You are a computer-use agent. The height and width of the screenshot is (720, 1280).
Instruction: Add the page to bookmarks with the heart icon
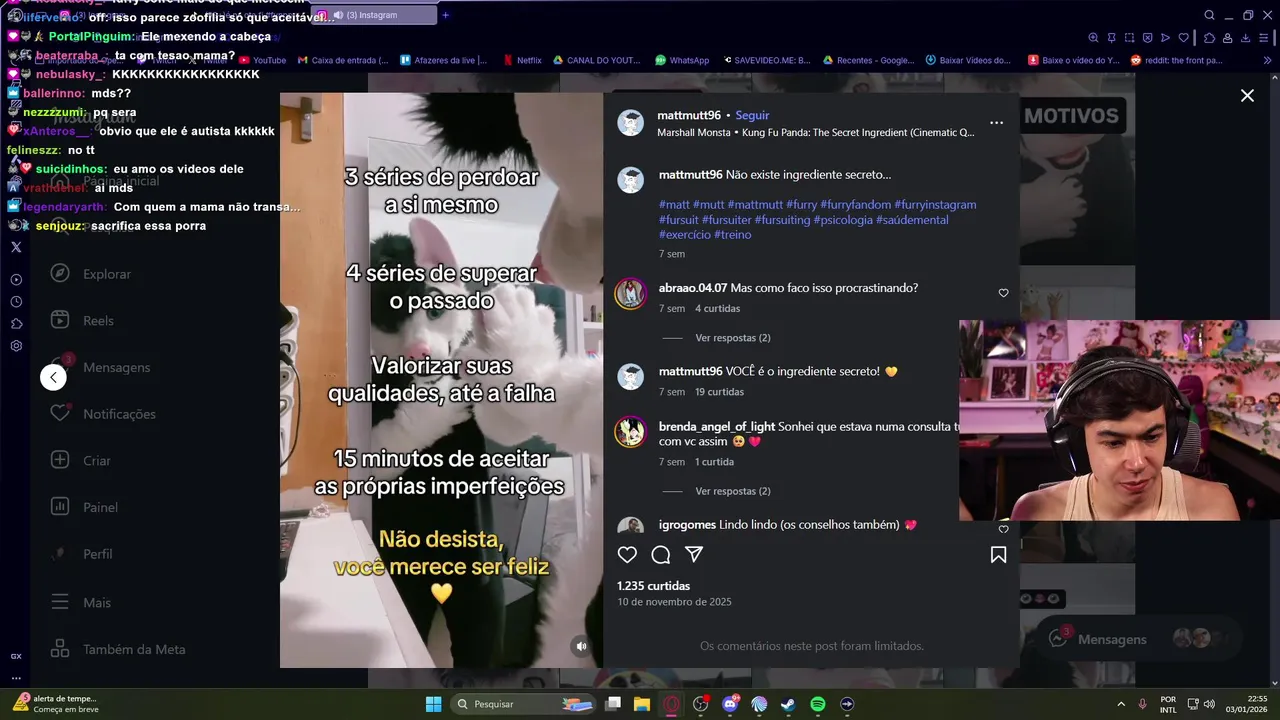click(1184, 38)
